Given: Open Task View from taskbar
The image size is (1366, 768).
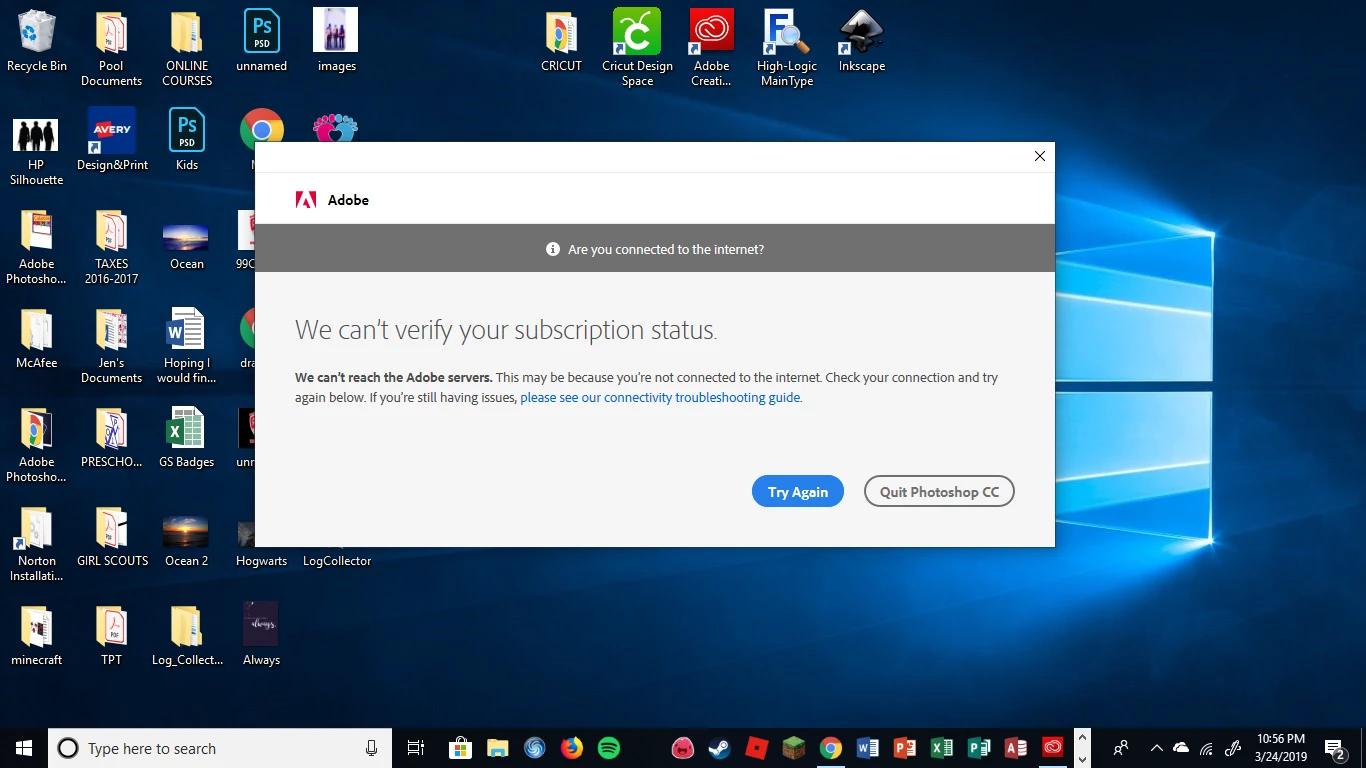Looking at the screenshot, I should tap(416, 748).
